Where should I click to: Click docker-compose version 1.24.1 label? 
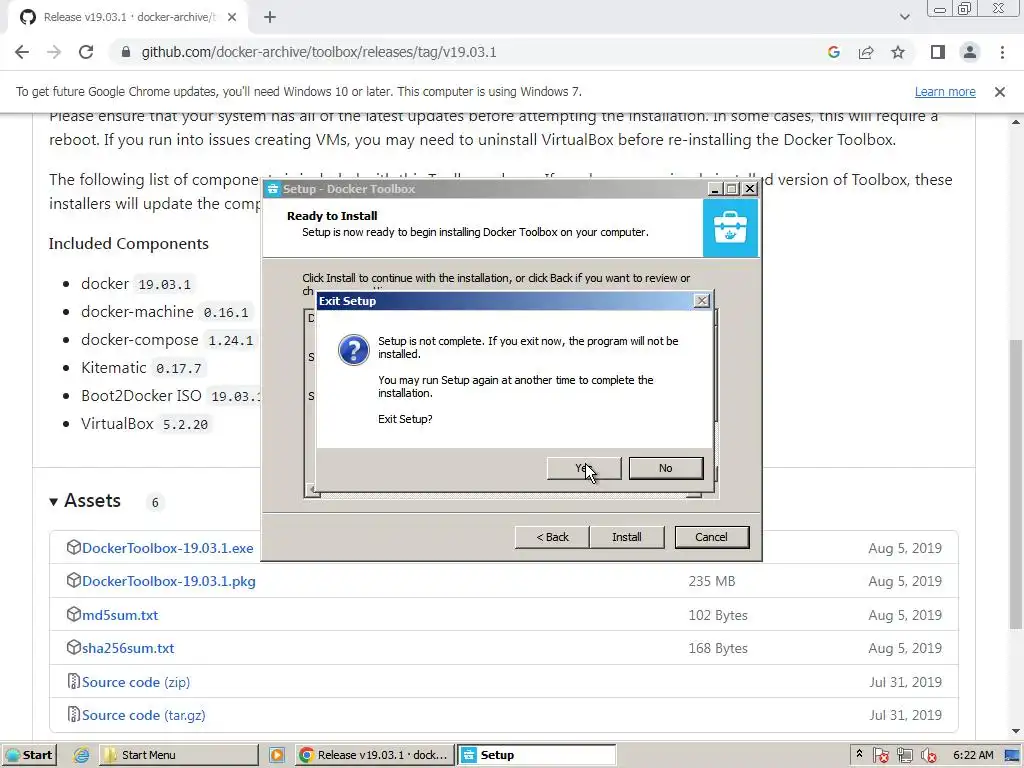point(230,340)
